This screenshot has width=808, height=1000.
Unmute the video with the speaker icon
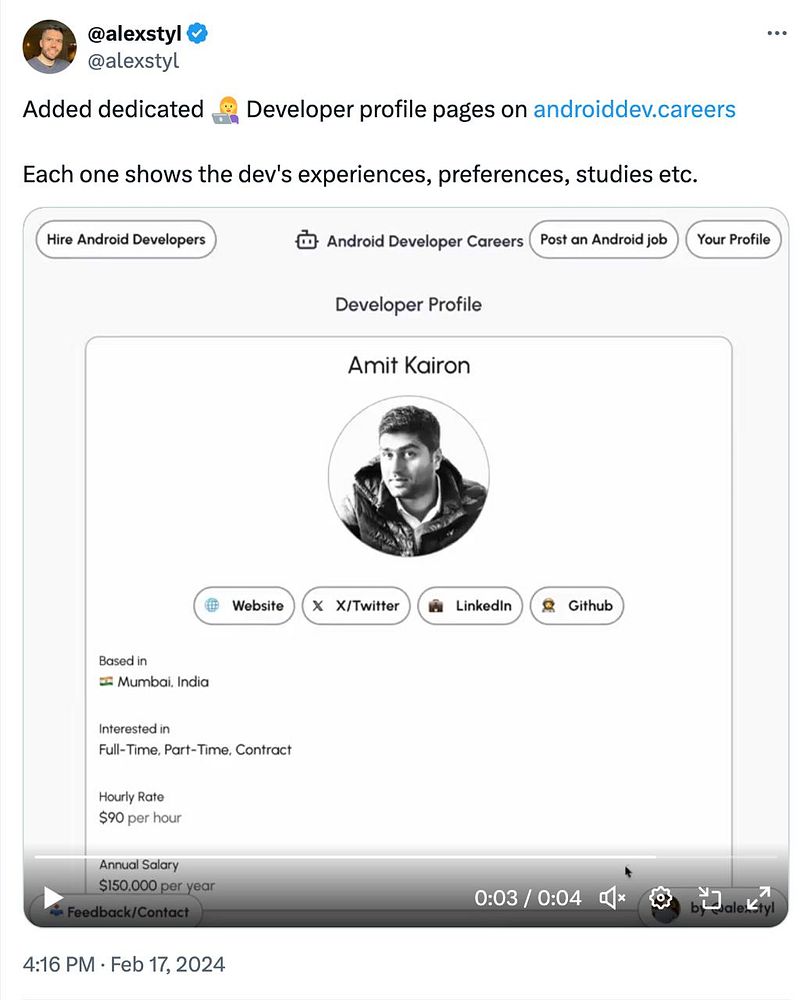612,898
